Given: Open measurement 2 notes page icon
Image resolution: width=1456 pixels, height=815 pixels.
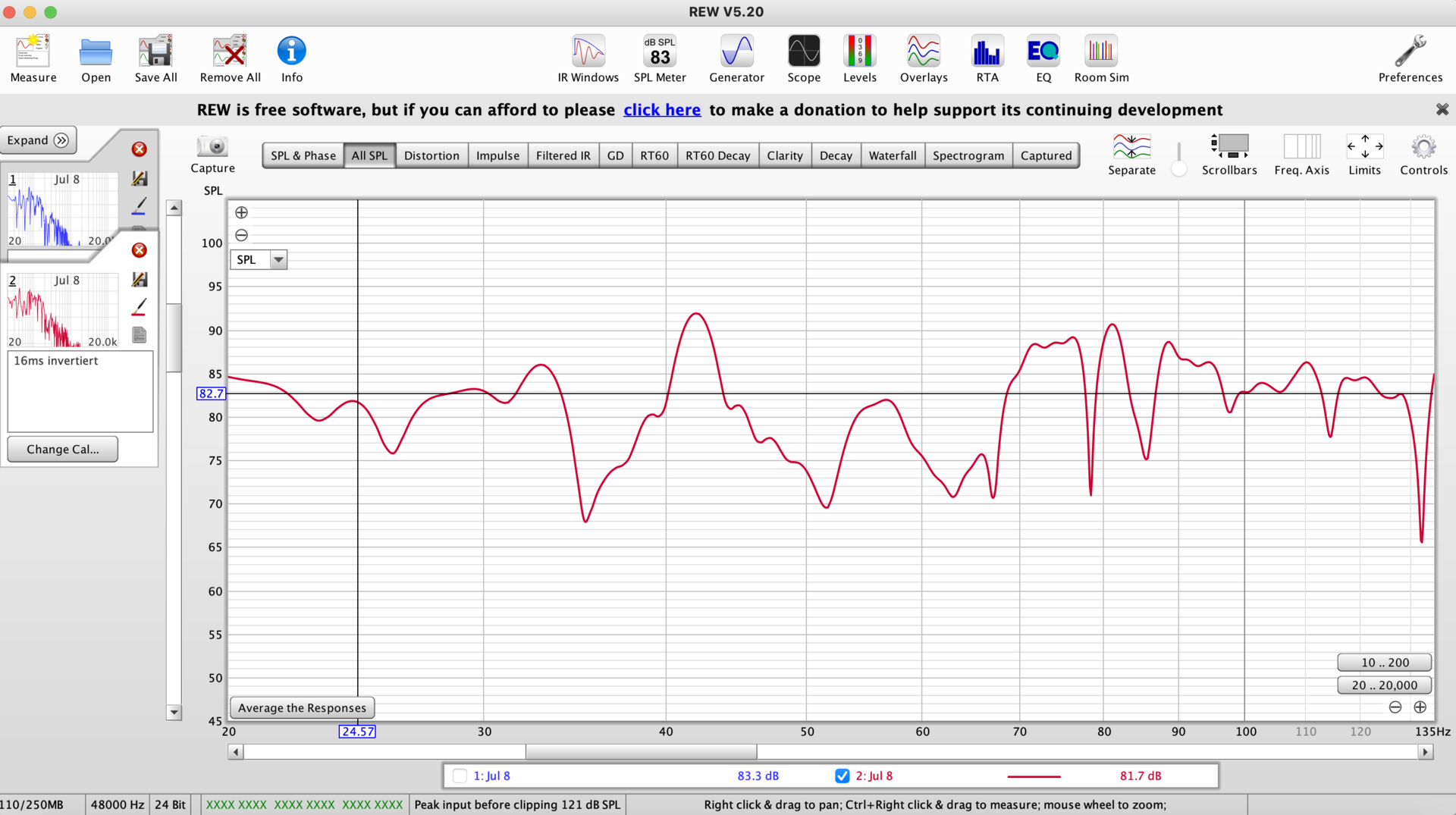Looking at the screenshot, I should [x=139, y=334].
